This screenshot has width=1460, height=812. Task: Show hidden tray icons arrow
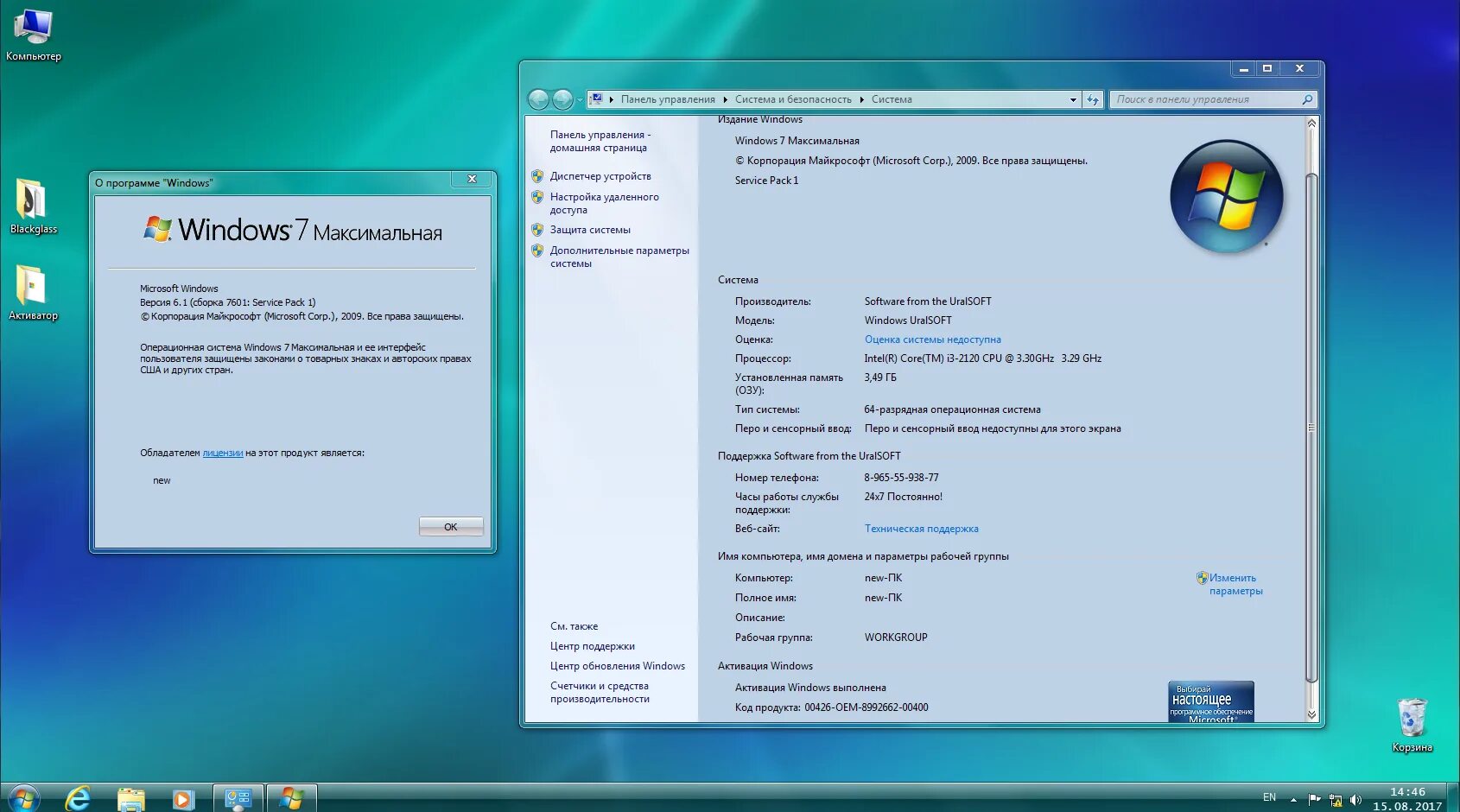tap(1293, 800)
